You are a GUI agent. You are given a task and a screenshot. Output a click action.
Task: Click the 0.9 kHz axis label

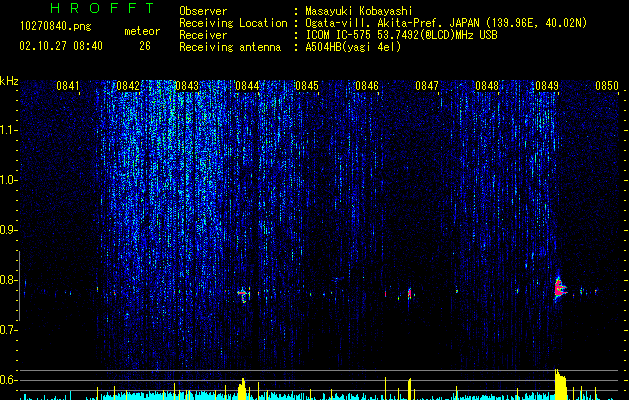click(x=7, y=230)
